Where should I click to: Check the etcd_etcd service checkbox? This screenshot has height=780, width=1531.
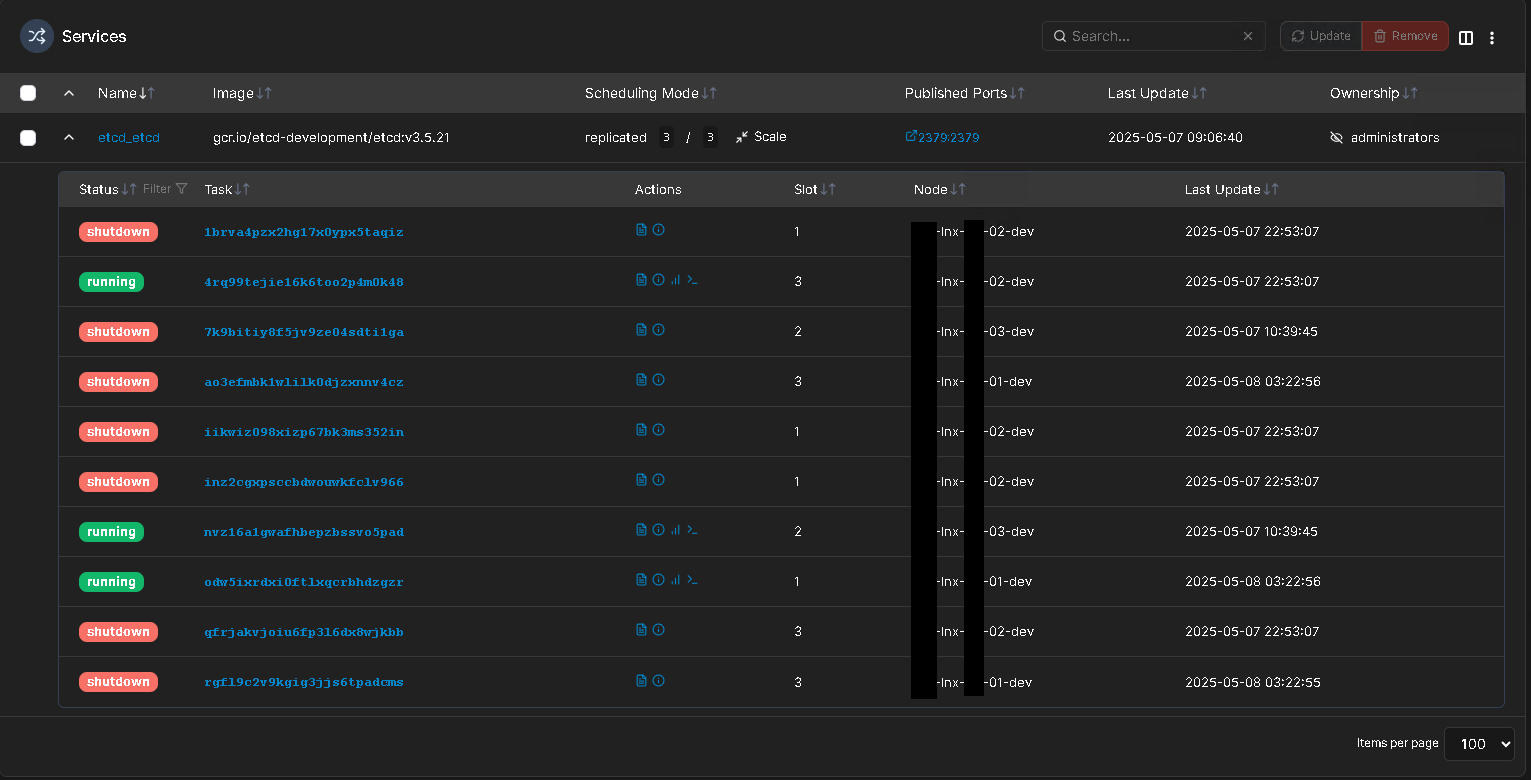28,138
